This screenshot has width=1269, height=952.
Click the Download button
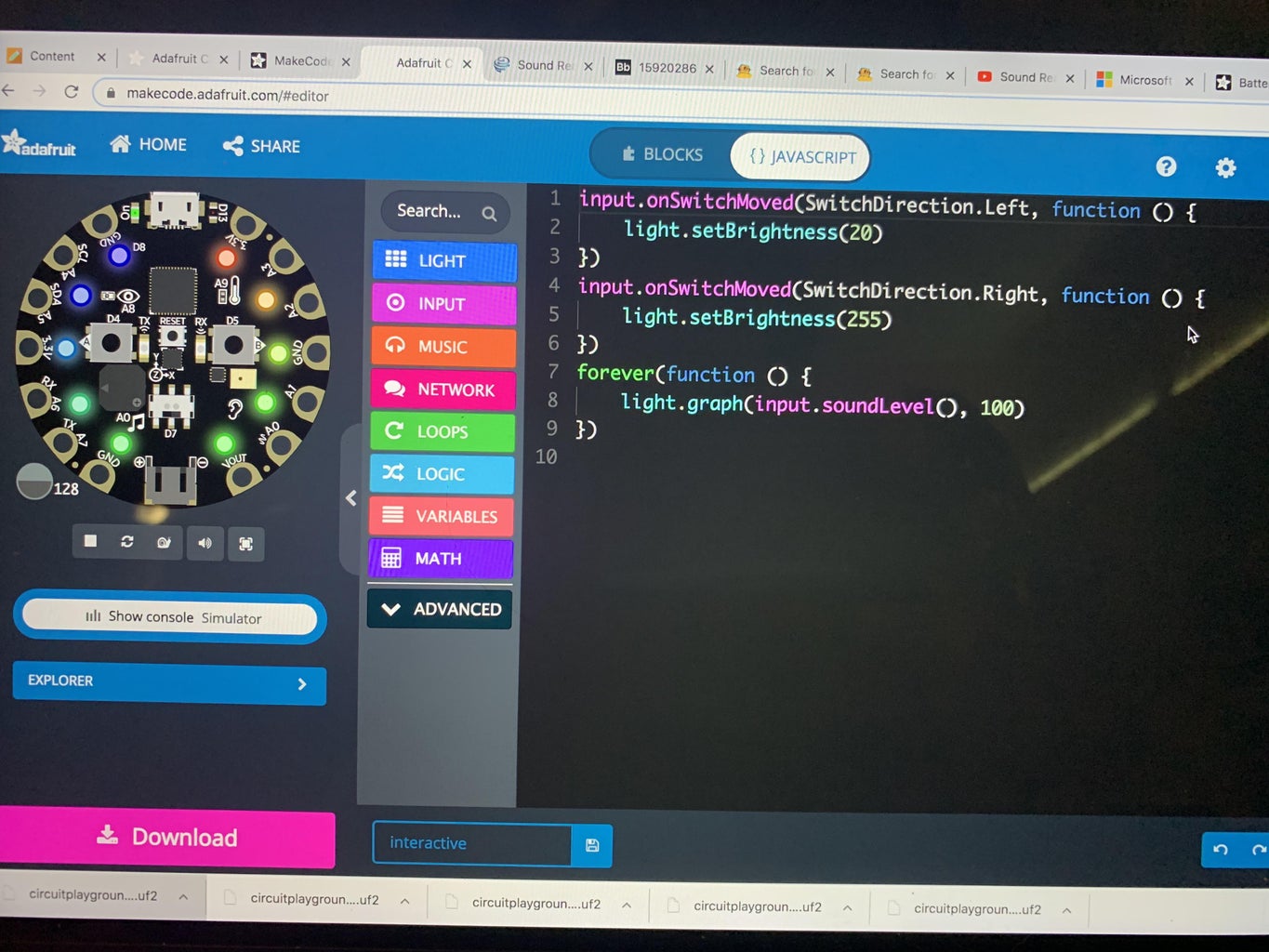168,837
